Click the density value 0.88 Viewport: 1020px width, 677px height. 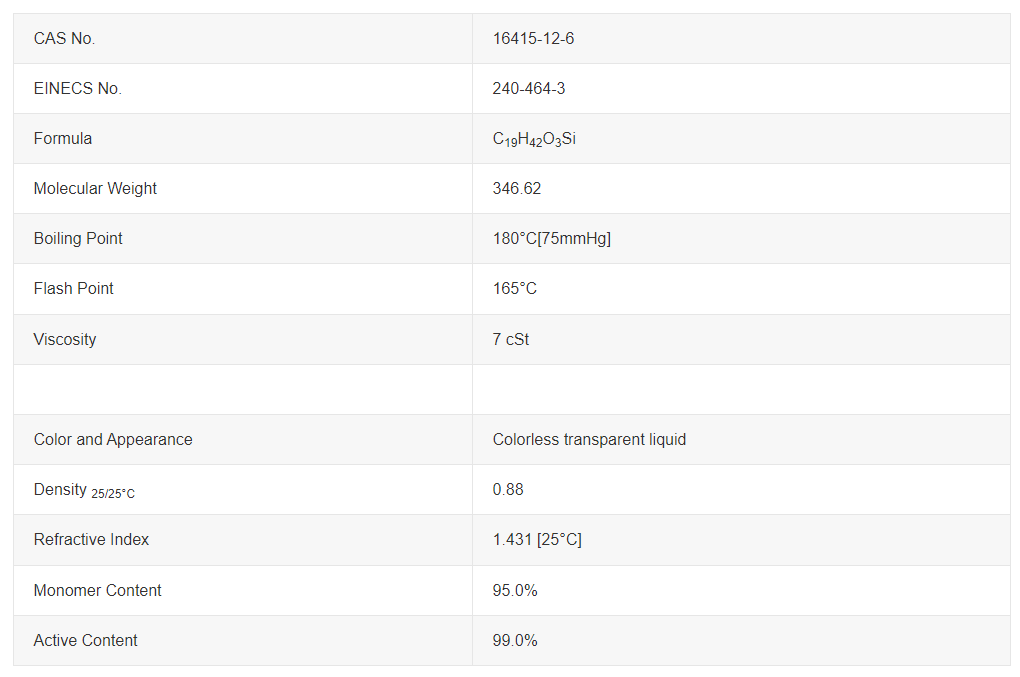(x=508, y=490)
